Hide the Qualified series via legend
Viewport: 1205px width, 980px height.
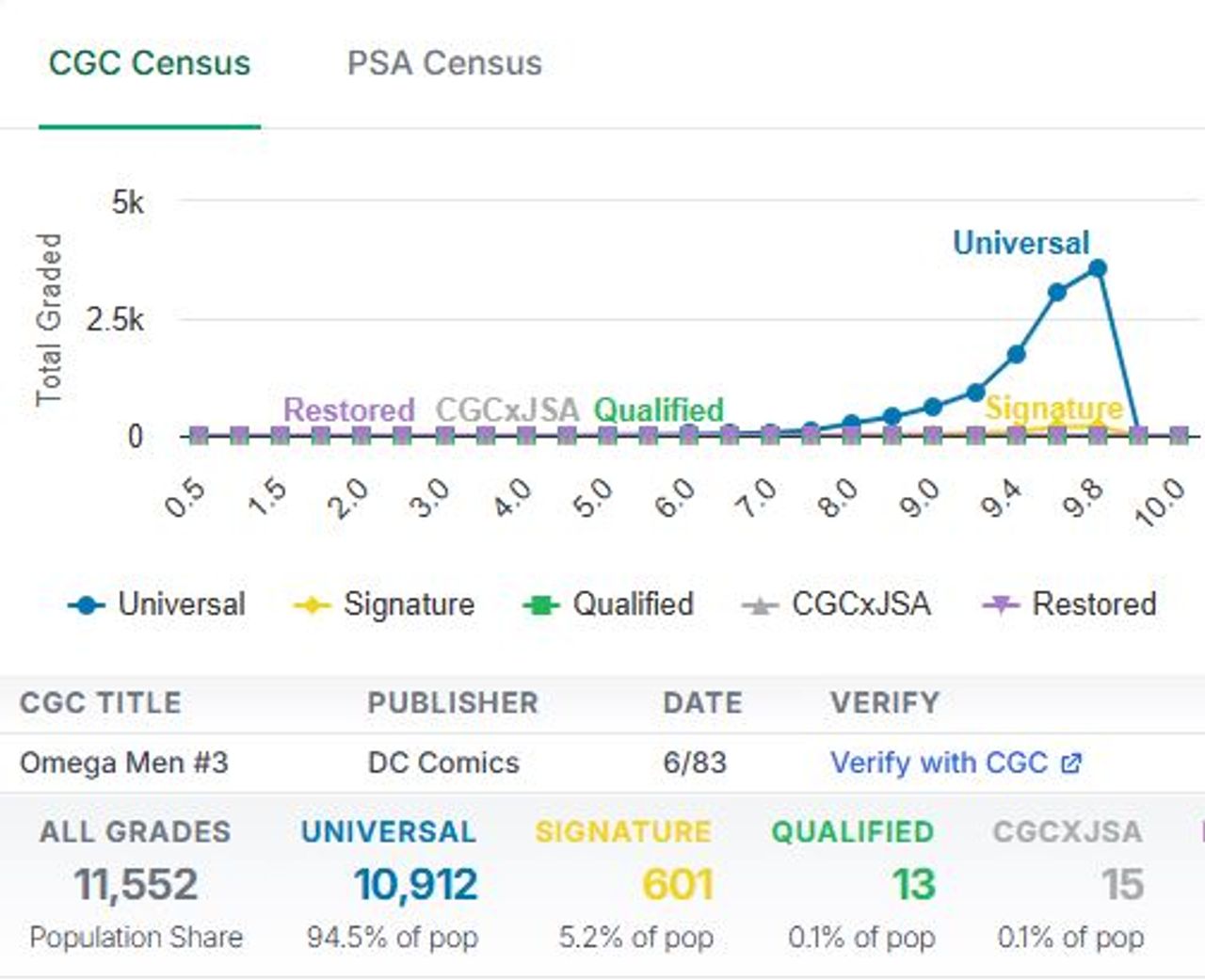(633, 604)
